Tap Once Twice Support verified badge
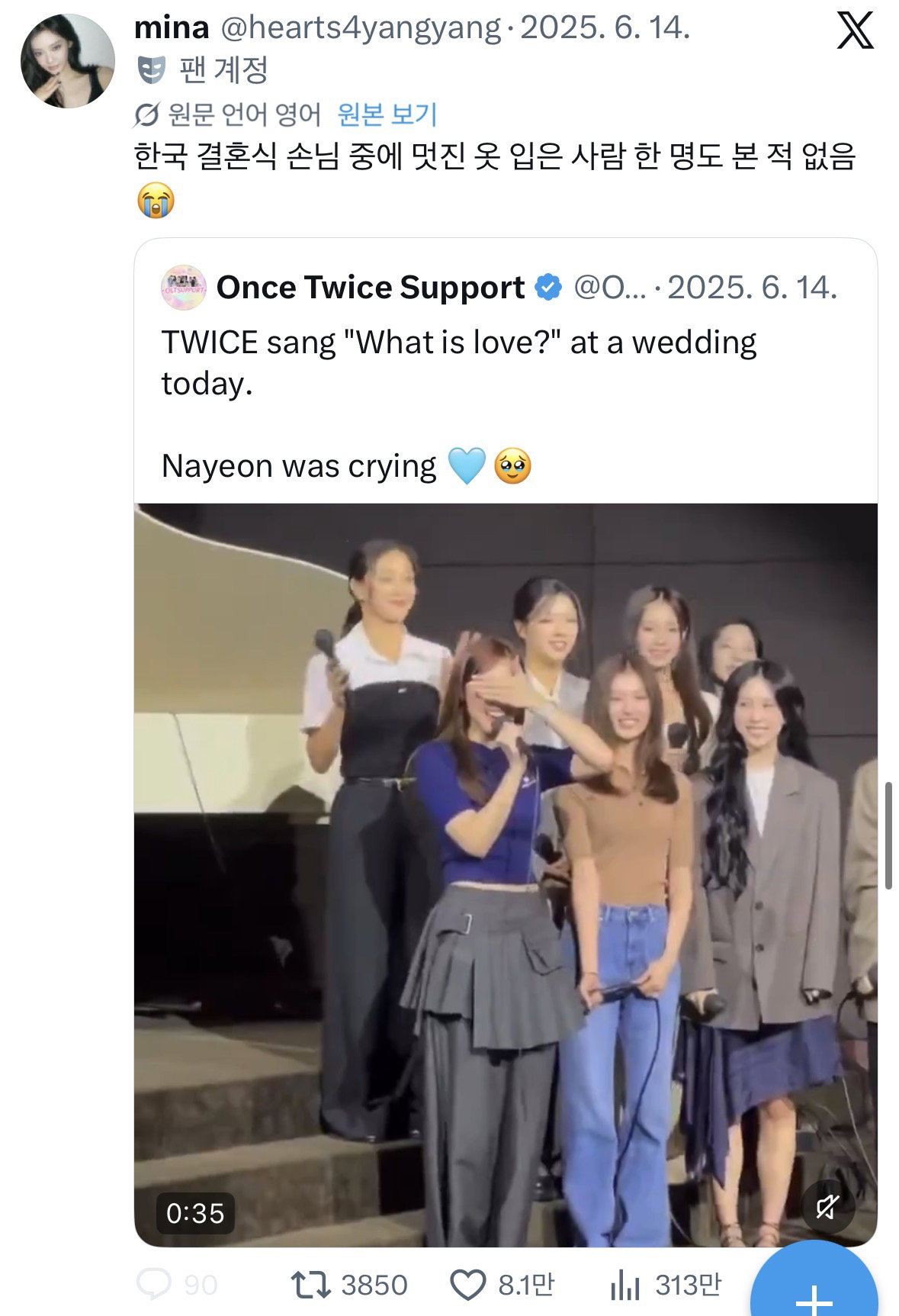Viewport: 899px width, 1316px height. 548,288
